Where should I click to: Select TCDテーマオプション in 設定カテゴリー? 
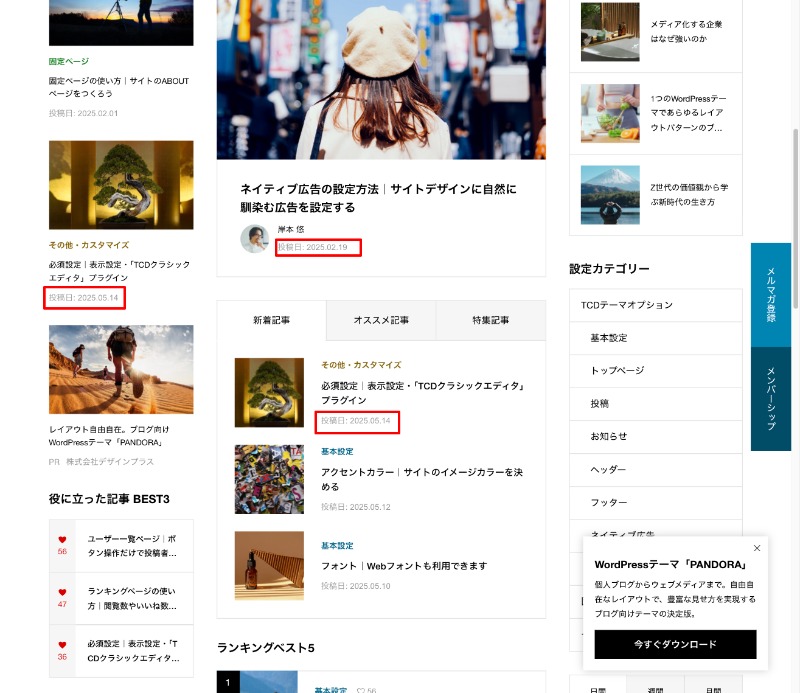[656, 305]
